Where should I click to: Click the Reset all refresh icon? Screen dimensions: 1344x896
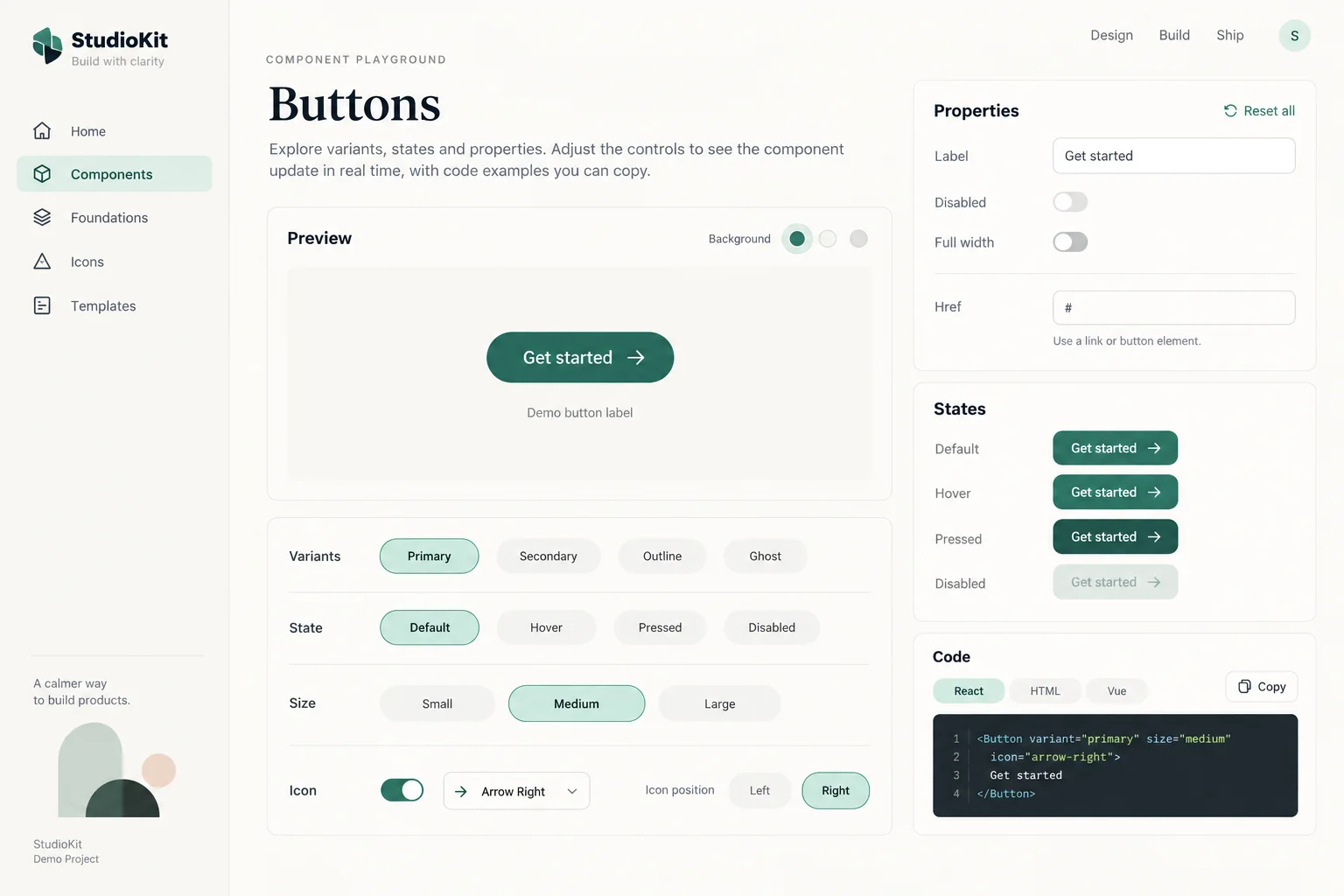[x=1230, y=110]
